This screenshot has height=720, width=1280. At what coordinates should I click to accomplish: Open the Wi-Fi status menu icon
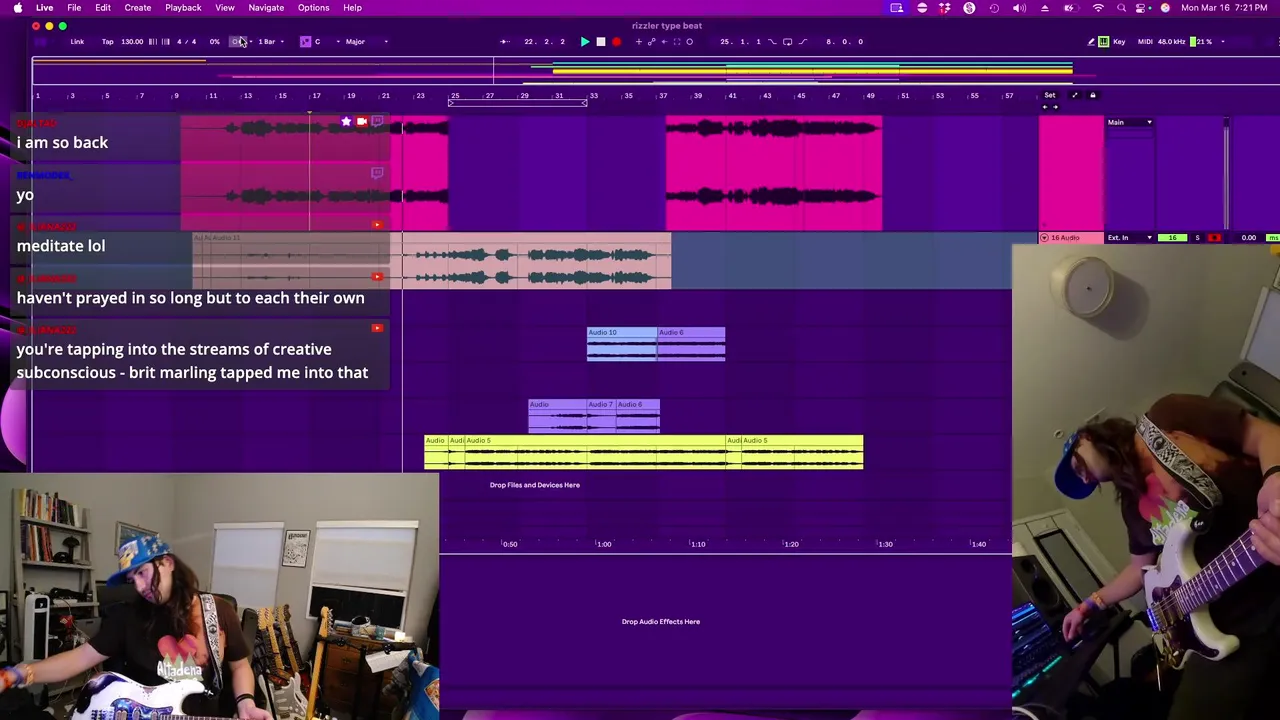pyautogui.click(x=1098, y=8)
